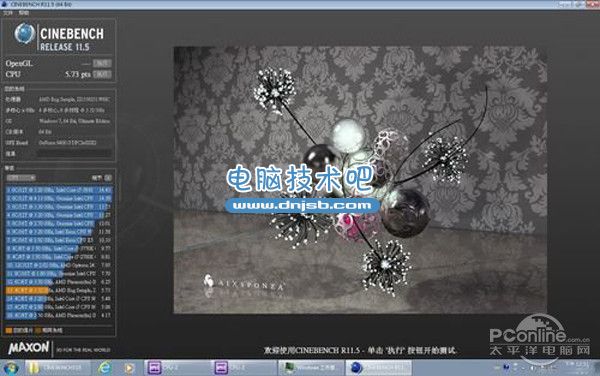
Task: Select ranking row AMD Opteron 7.95
Action: click(x=59, y=265)
